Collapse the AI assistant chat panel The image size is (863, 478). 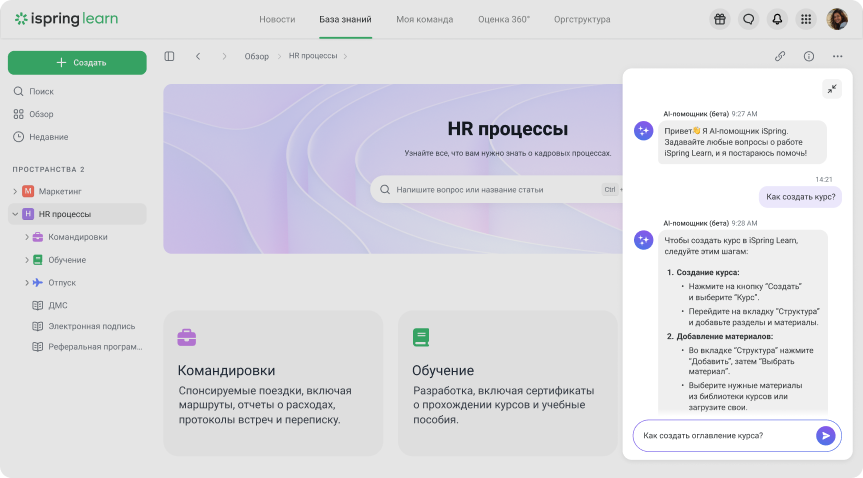(x=832, y=89)
